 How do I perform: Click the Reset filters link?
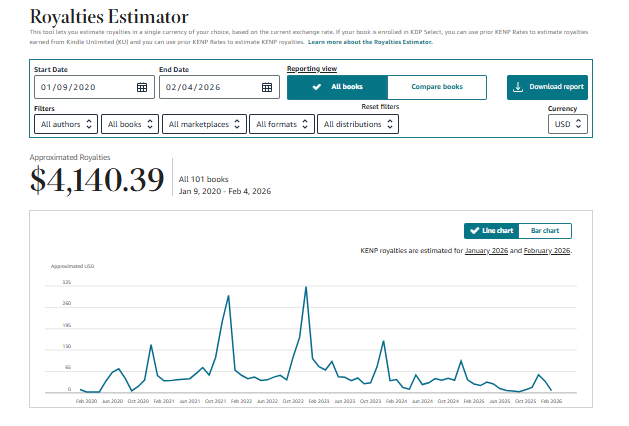(380, 106)
